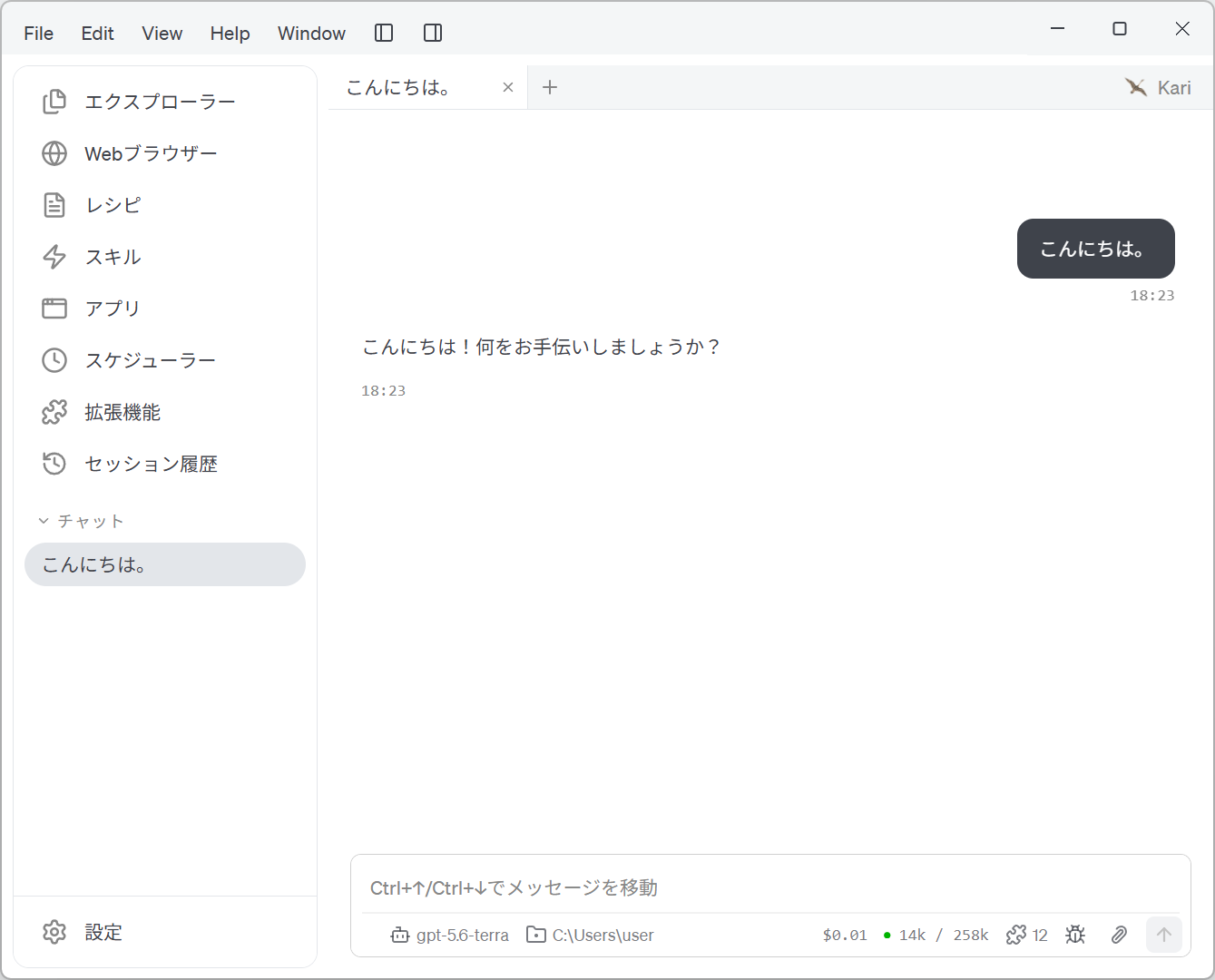This screenshot has width=1215, height=980.
Task: Minimize the application window
Action: (x=1057, y=29)
